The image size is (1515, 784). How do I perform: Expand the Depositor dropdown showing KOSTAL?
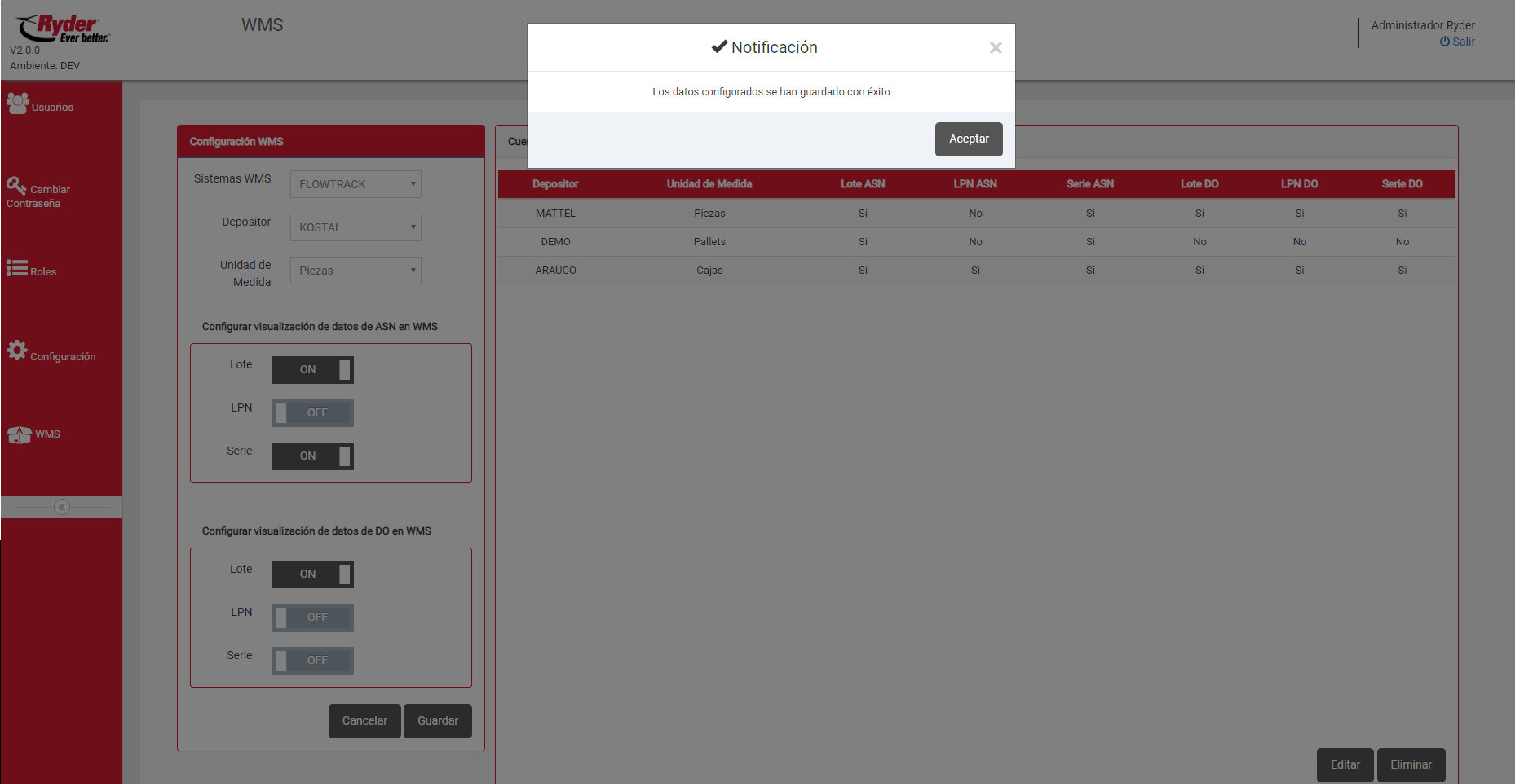click(x=356, y=227)
